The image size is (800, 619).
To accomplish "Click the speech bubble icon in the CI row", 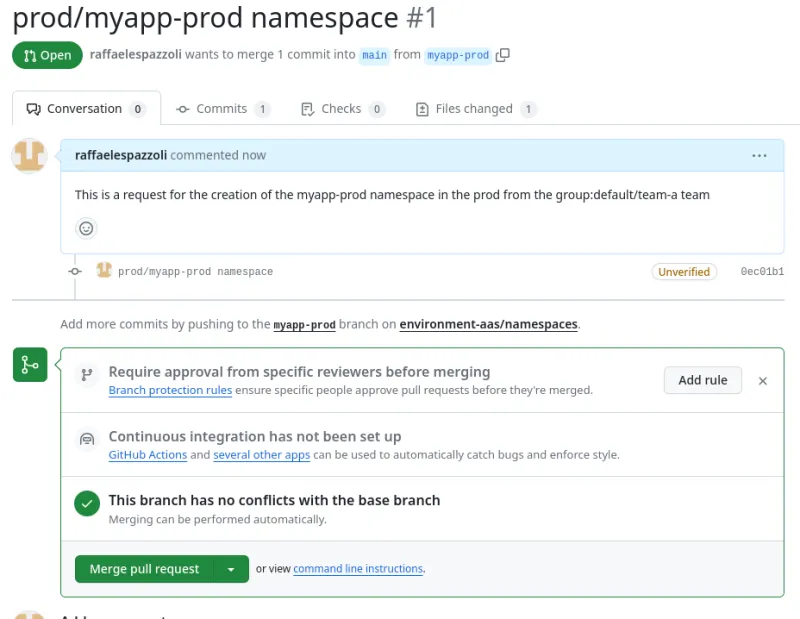I will point(87,438).
